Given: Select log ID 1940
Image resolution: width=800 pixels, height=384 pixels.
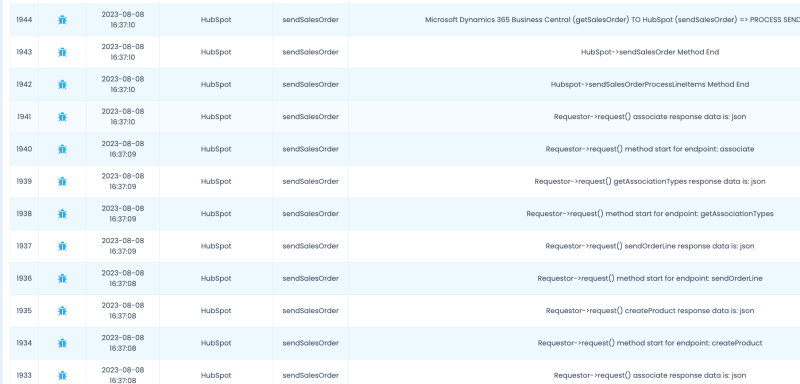Looking at the screenshot, I should [24, 149].
